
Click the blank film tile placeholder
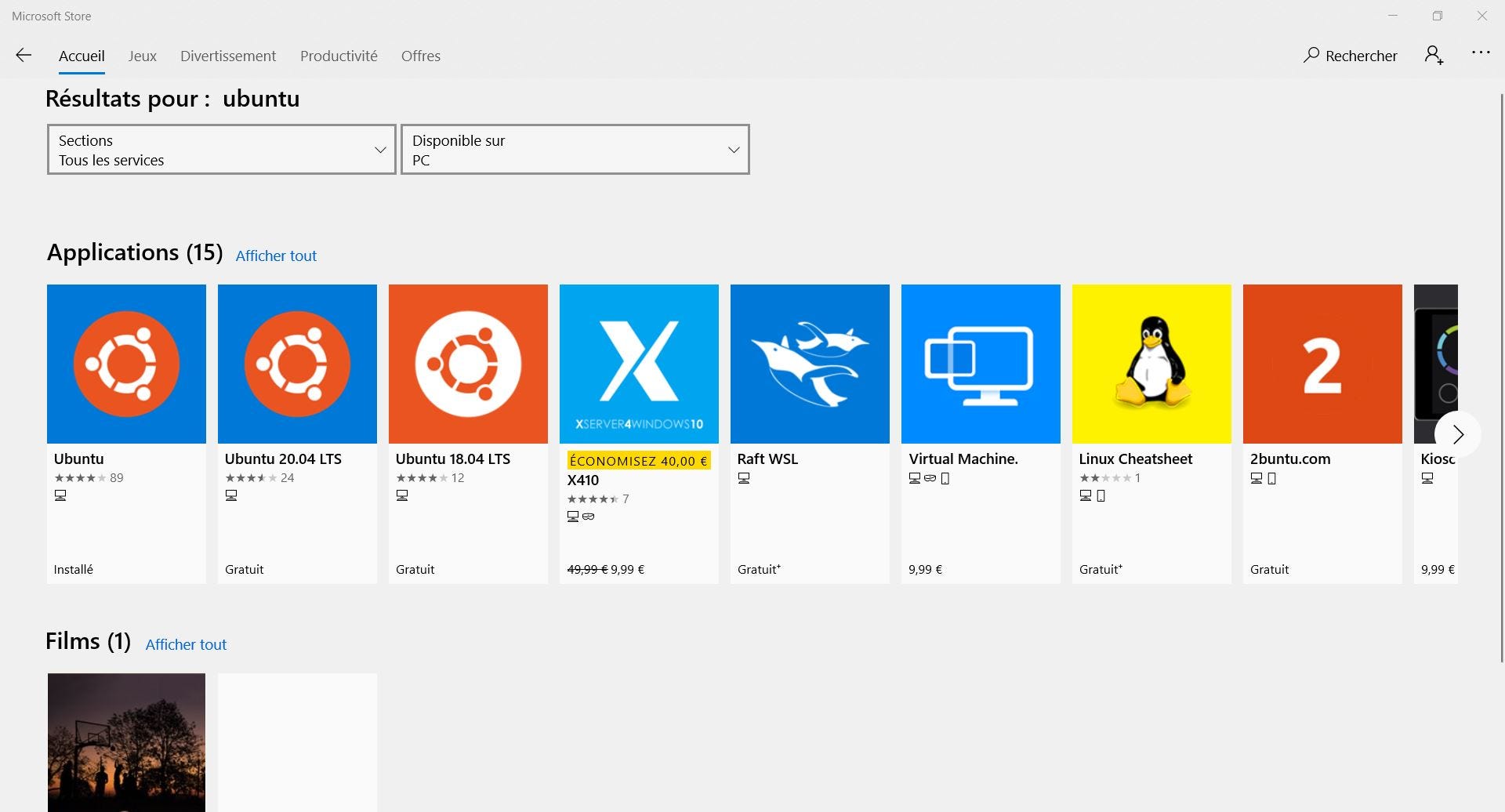pos(297,742)
